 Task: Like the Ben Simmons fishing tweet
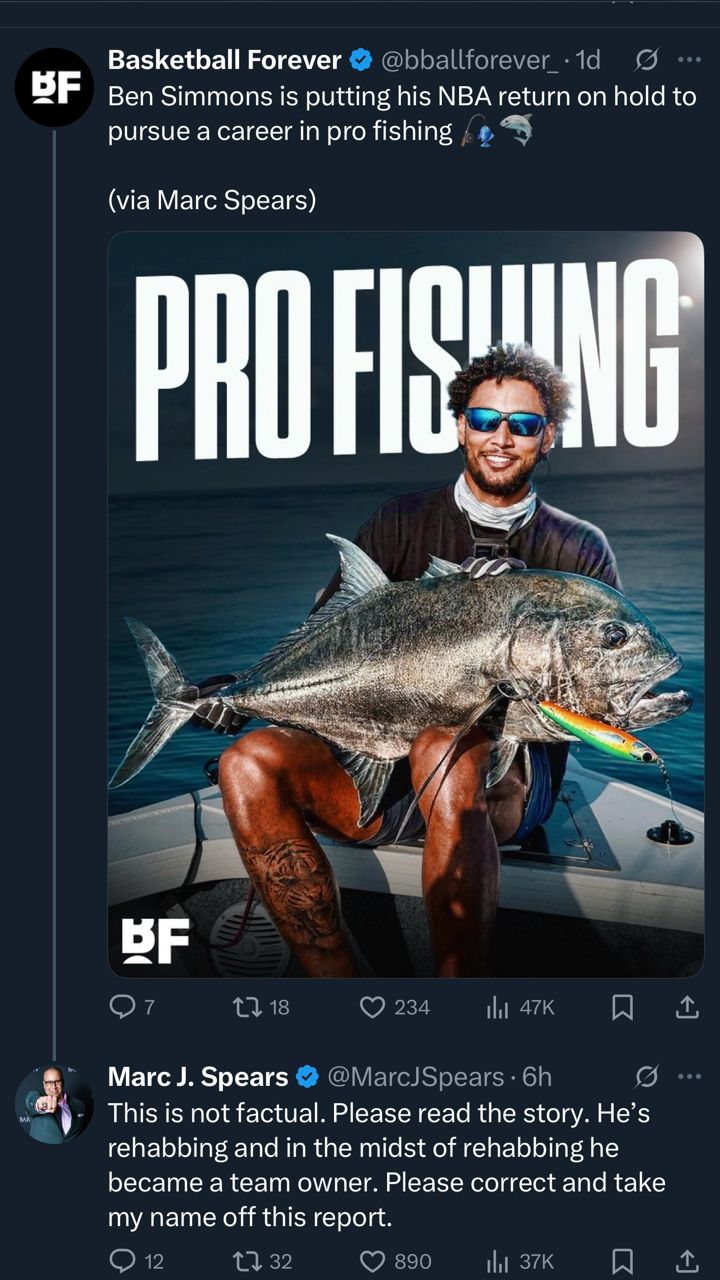point(395,1008)
